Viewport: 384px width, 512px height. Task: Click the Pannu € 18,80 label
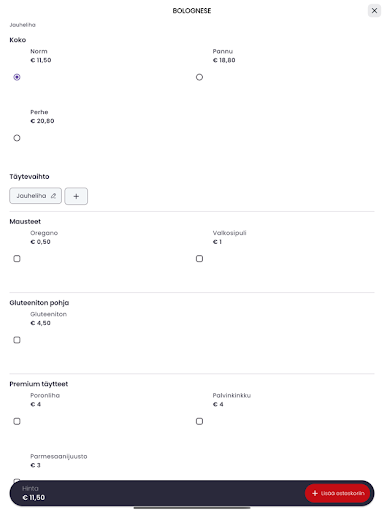pos(224,56)
